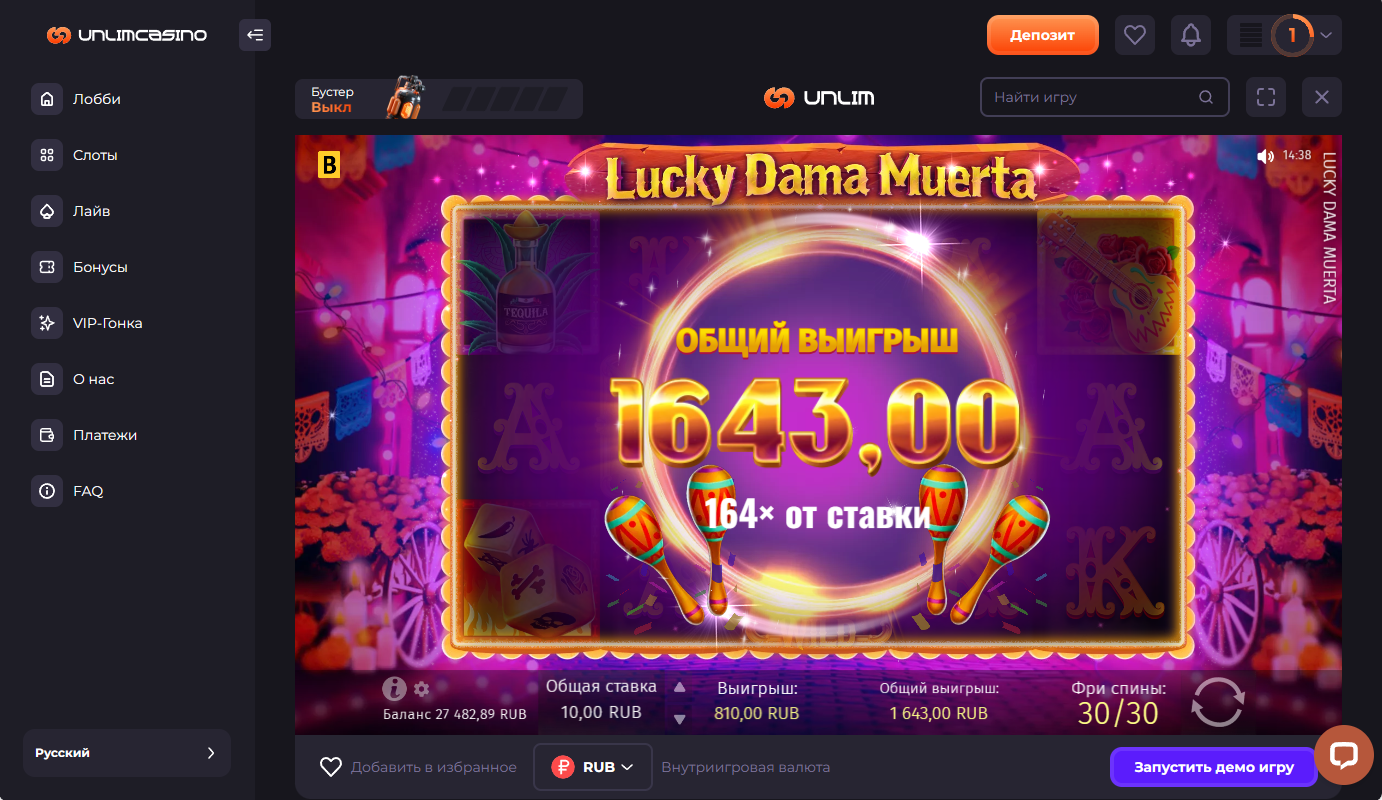This screenshot has width=1382, height=800.
Task: Open the game settings gear icon
Action: [x=422, y=689]
